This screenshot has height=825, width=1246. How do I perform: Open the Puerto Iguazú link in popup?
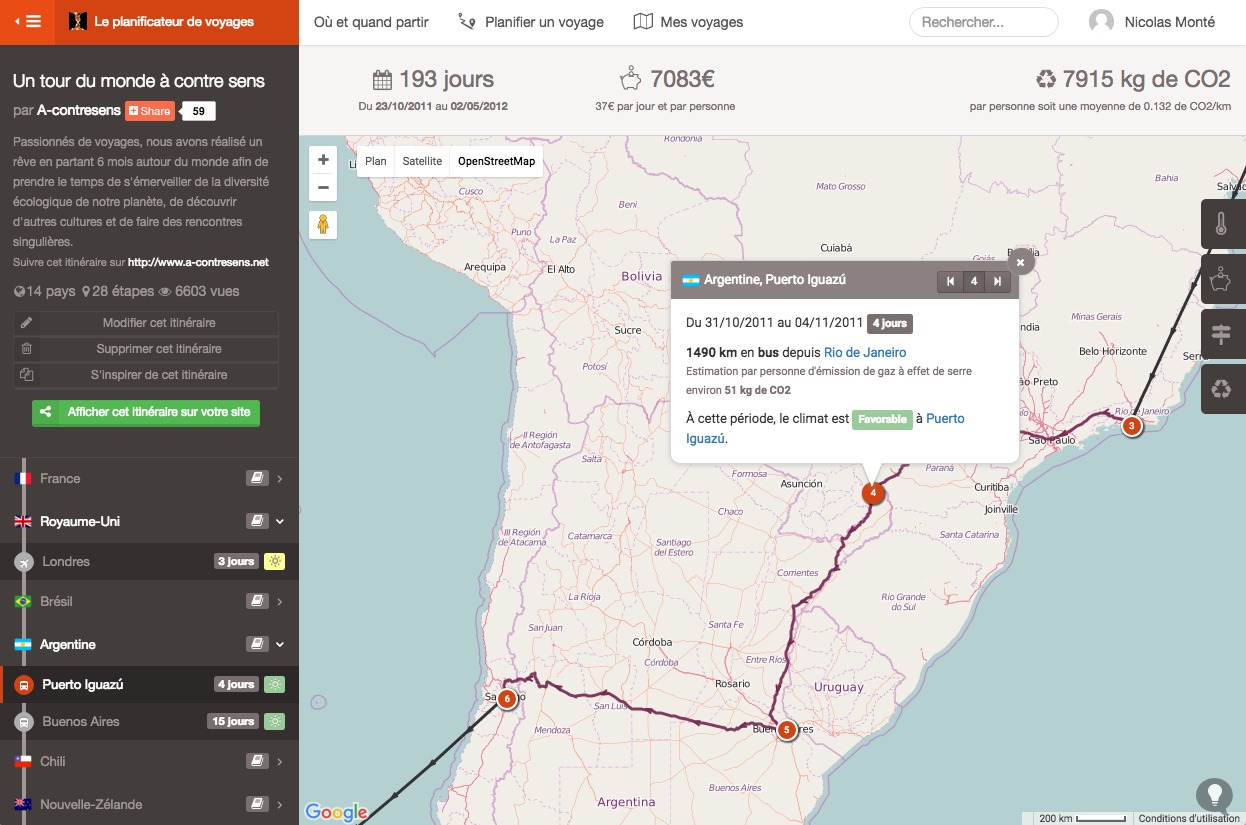click(825, 428)
